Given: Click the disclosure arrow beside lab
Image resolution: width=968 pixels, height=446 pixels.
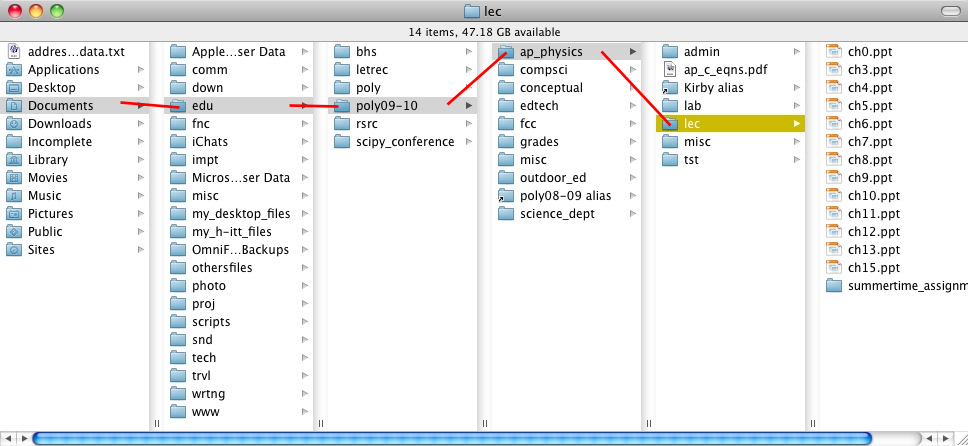Looking at the screenshot, I should [797, 106].
